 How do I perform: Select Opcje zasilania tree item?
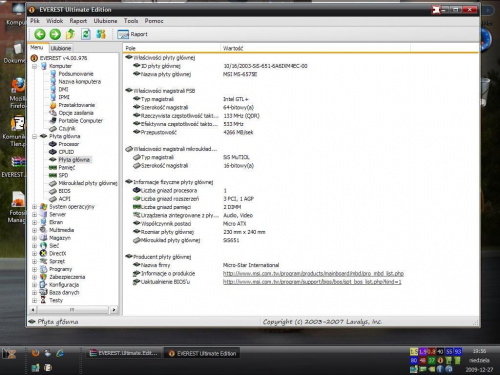coord(76,113)
